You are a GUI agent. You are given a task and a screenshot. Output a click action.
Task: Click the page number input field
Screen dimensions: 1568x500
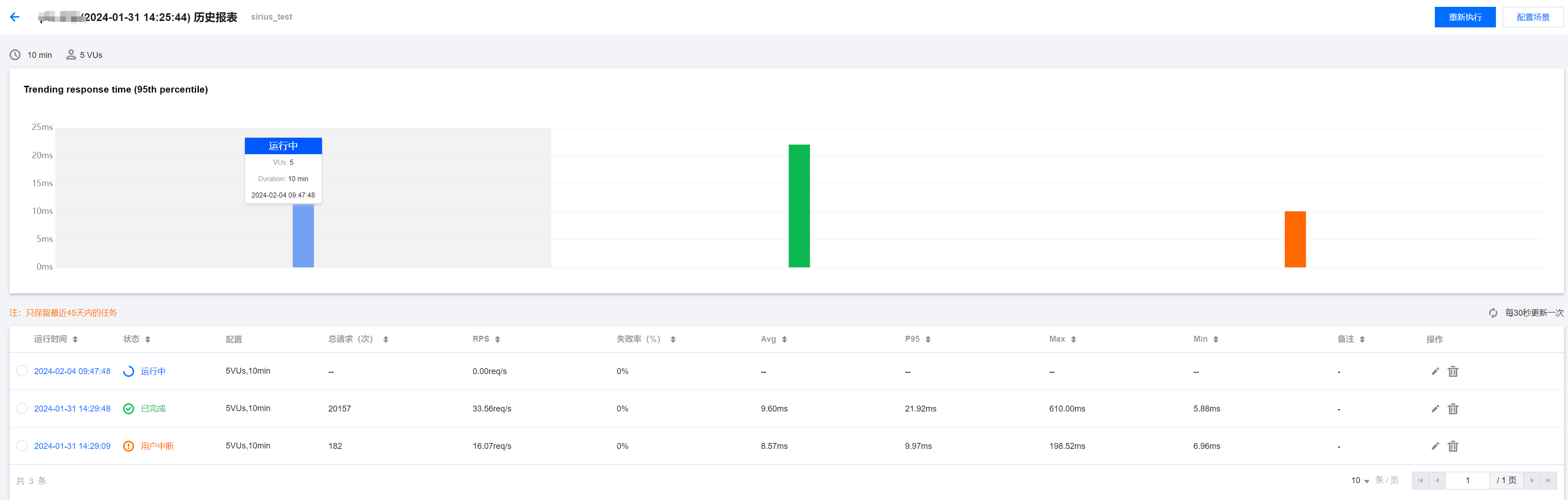pos(1467,480)
